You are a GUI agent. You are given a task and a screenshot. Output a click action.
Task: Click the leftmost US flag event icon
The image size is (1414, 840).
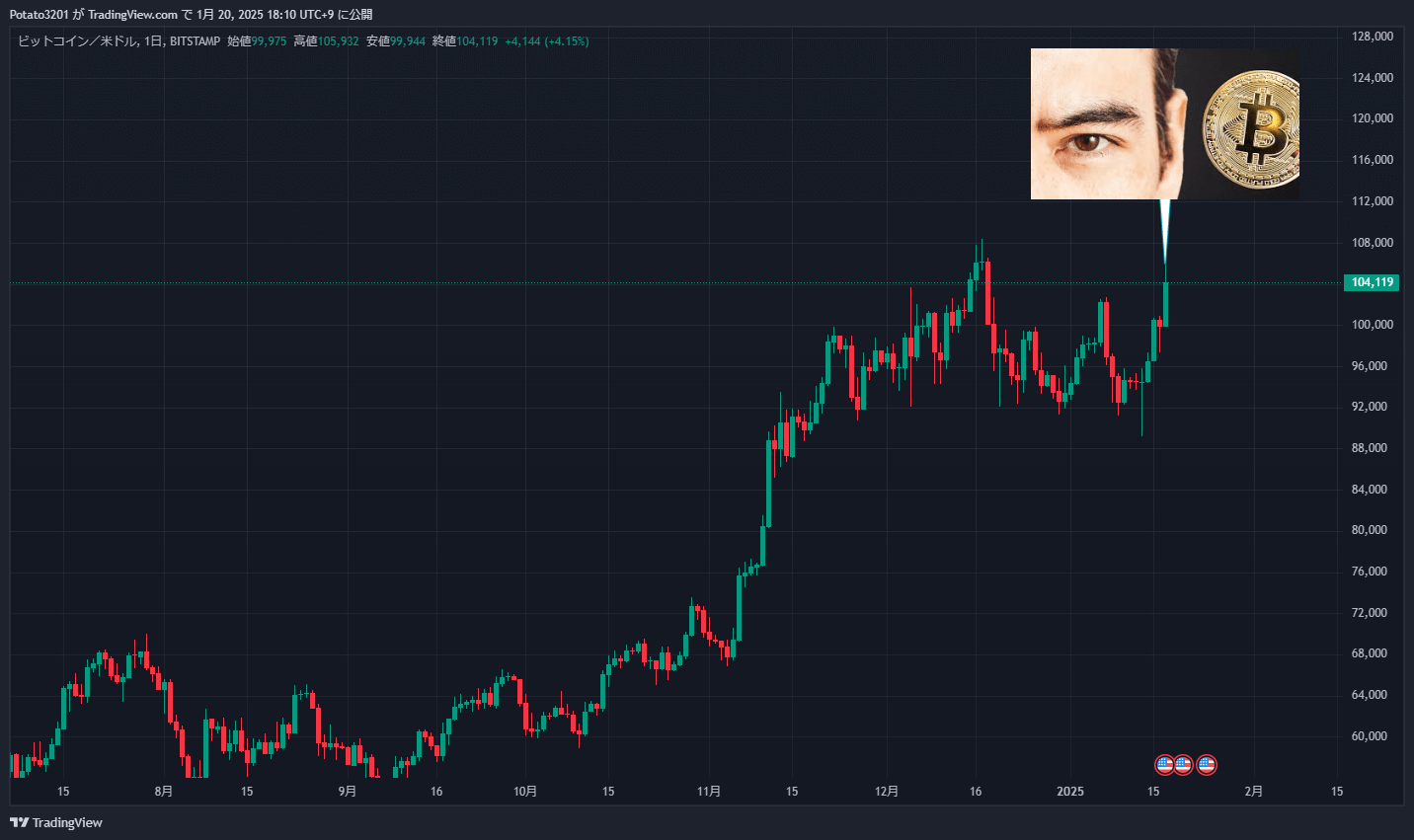coord(1164,764)
